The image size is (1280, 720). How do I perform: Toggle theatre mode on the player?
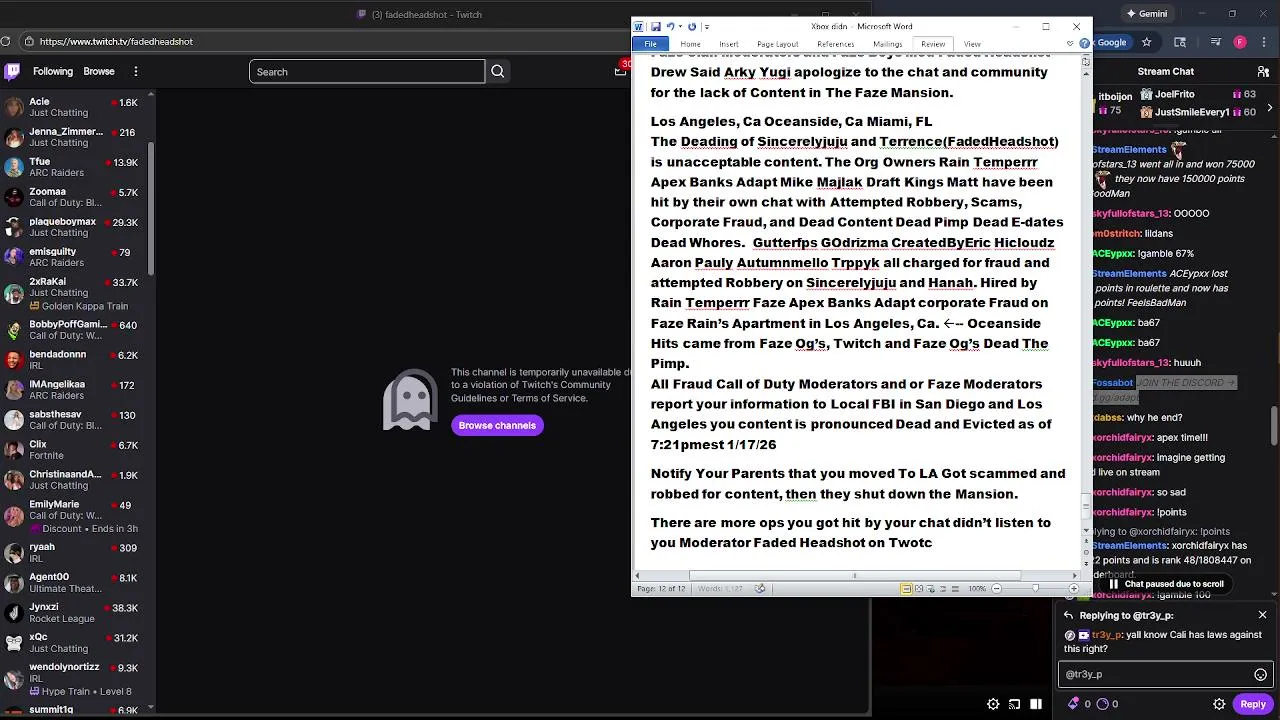[x=1036, y=704]
